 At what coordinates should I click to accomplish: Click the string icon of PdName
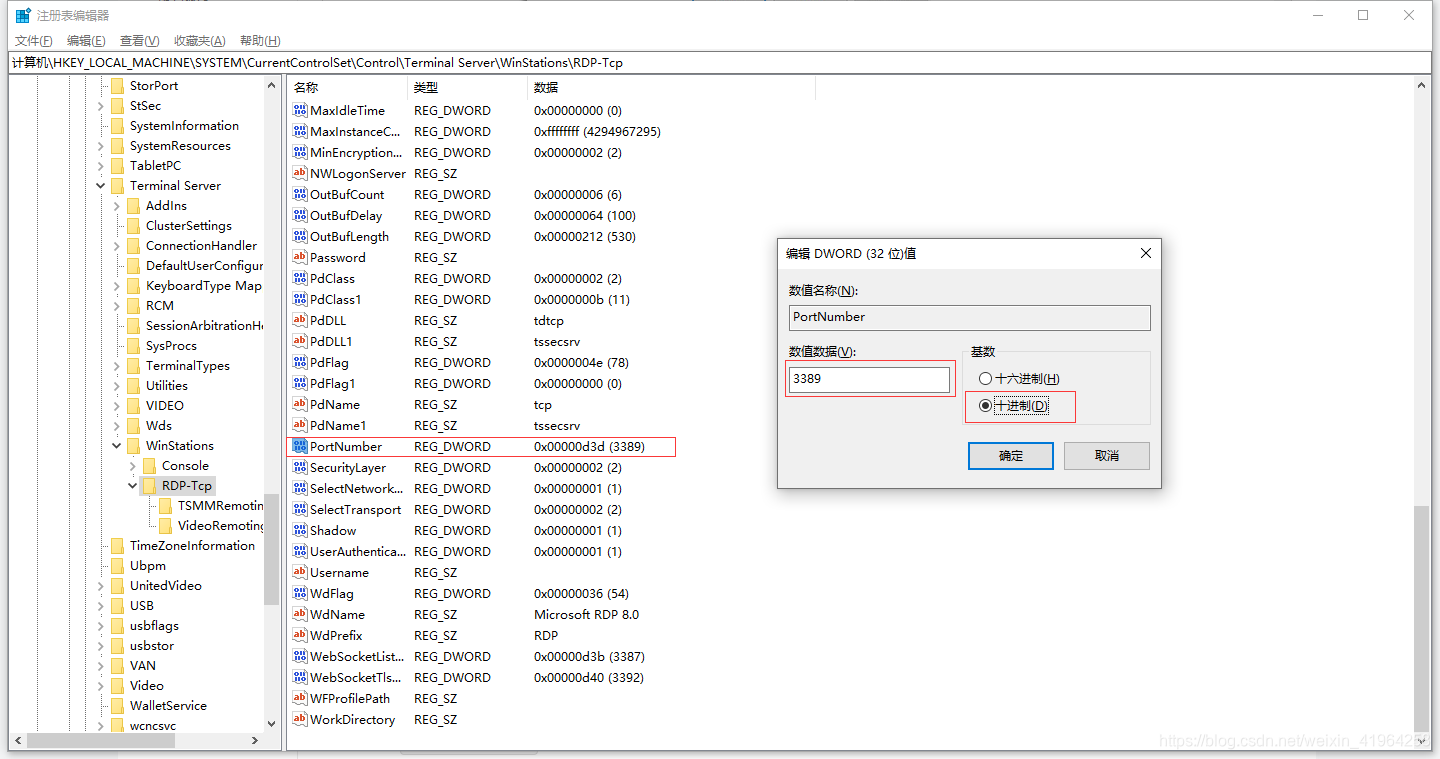300,404
